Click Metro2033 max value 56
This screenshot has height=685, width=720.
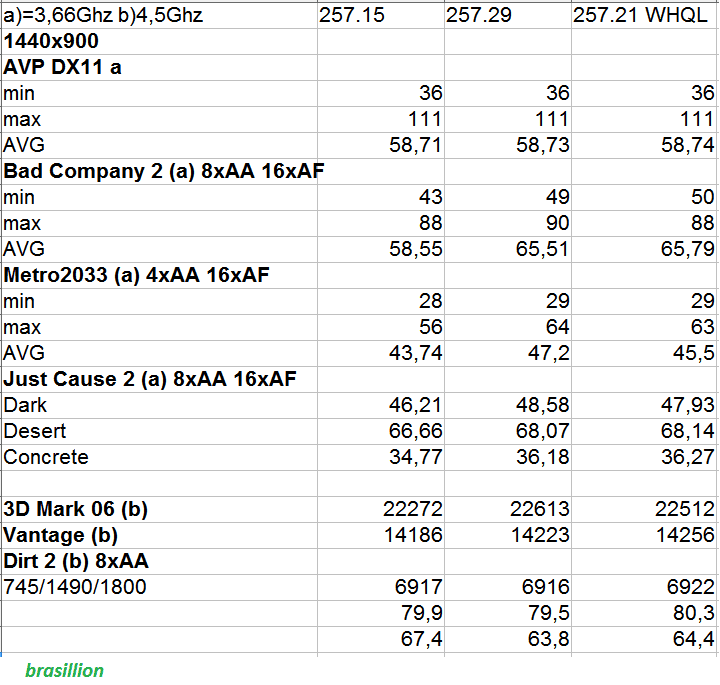(381, 327)
